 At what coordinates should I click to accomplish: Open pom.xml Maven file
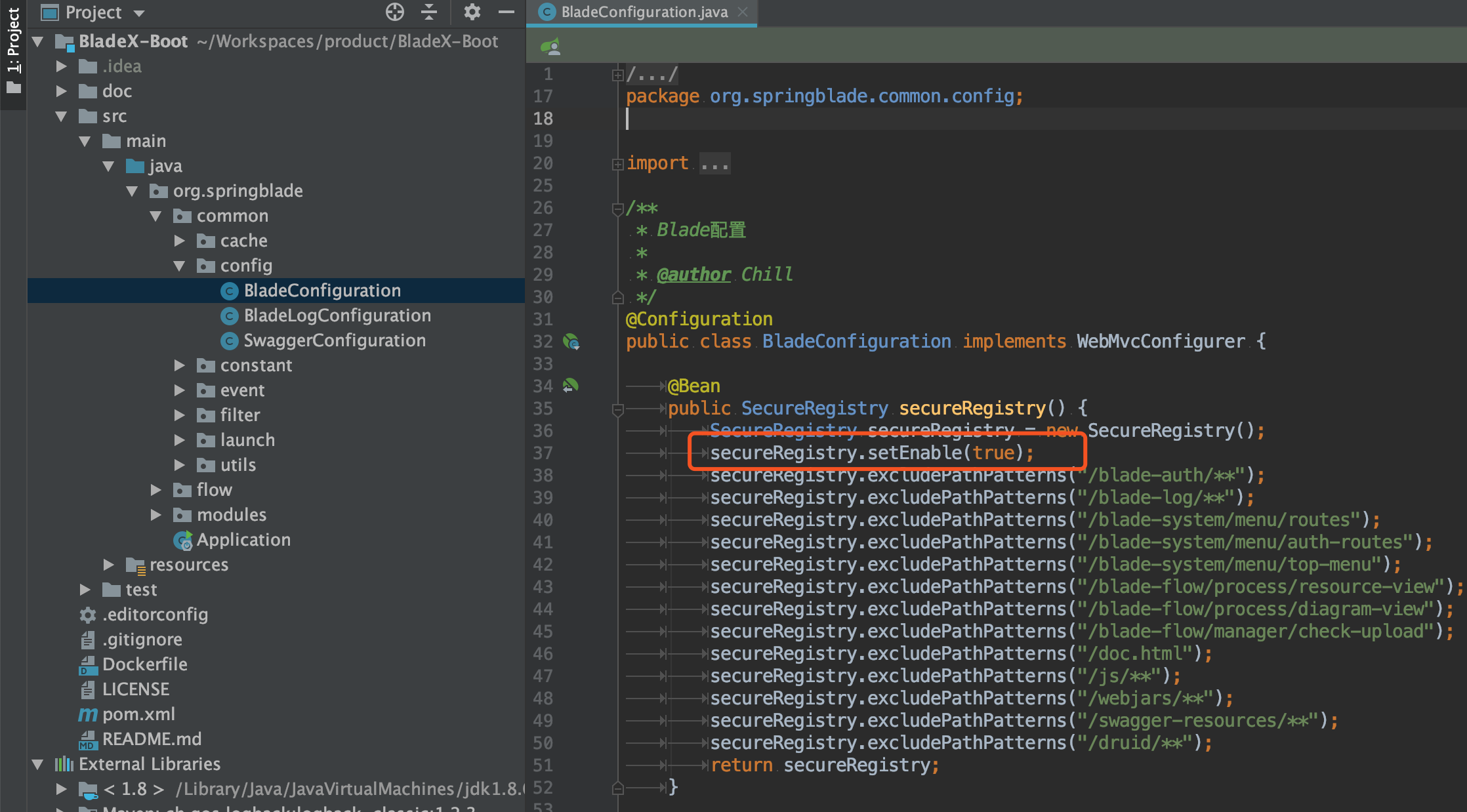tap(139, 714)
